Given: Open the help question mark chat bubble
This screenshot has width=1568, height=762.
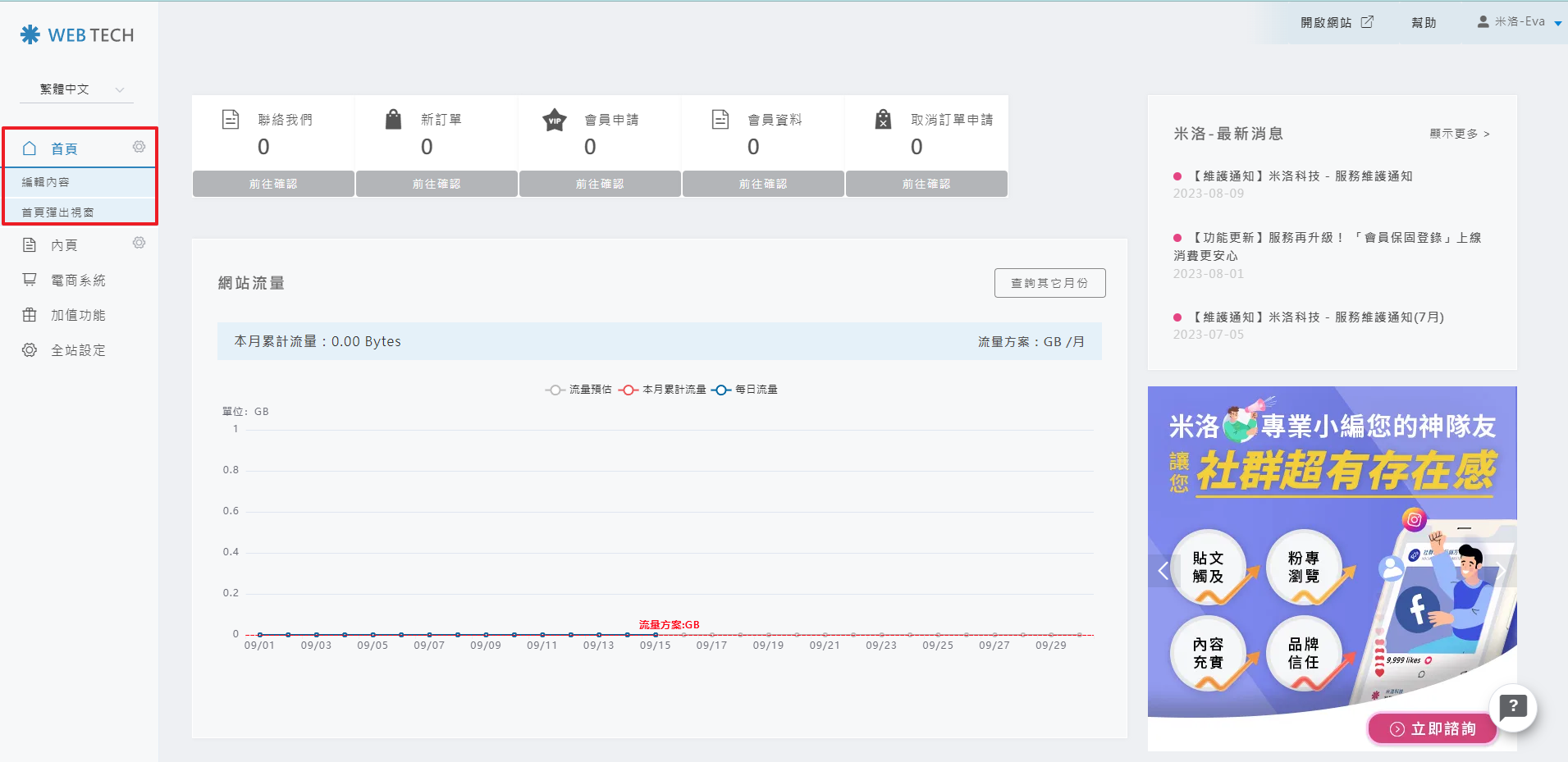Looking at the screenshot, I should (x=1512, y=707).
